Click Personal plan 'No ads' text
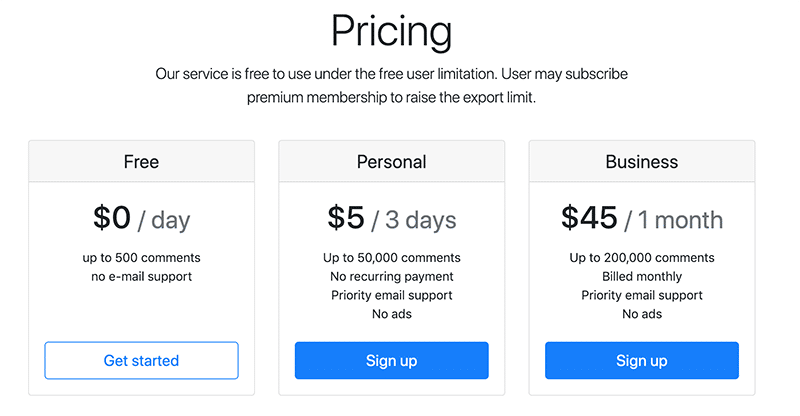The width and height of the screenshot is (800, 416). point(391,314)
